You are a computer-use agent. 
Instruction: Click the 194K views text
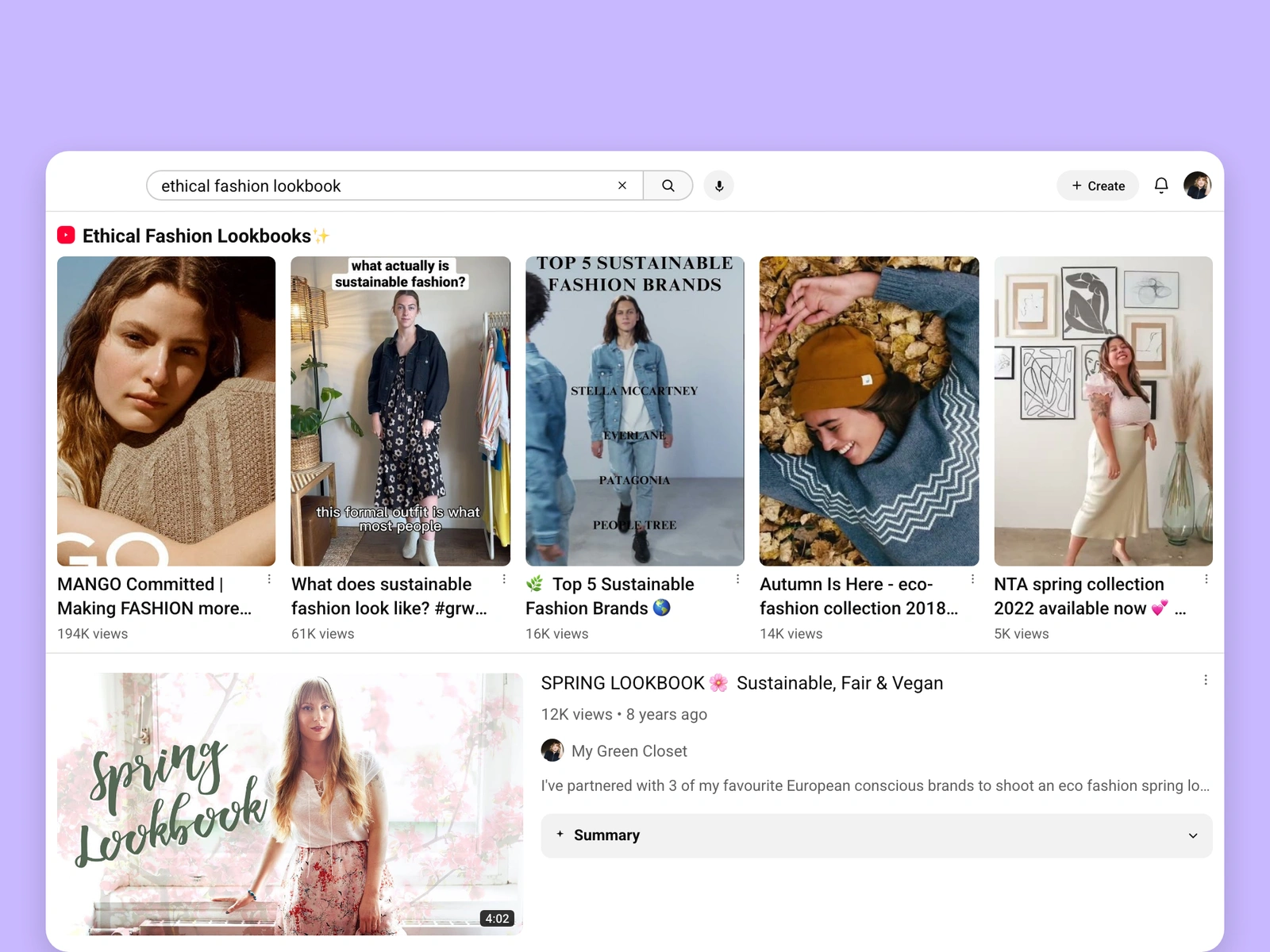[x=93, y=634]
